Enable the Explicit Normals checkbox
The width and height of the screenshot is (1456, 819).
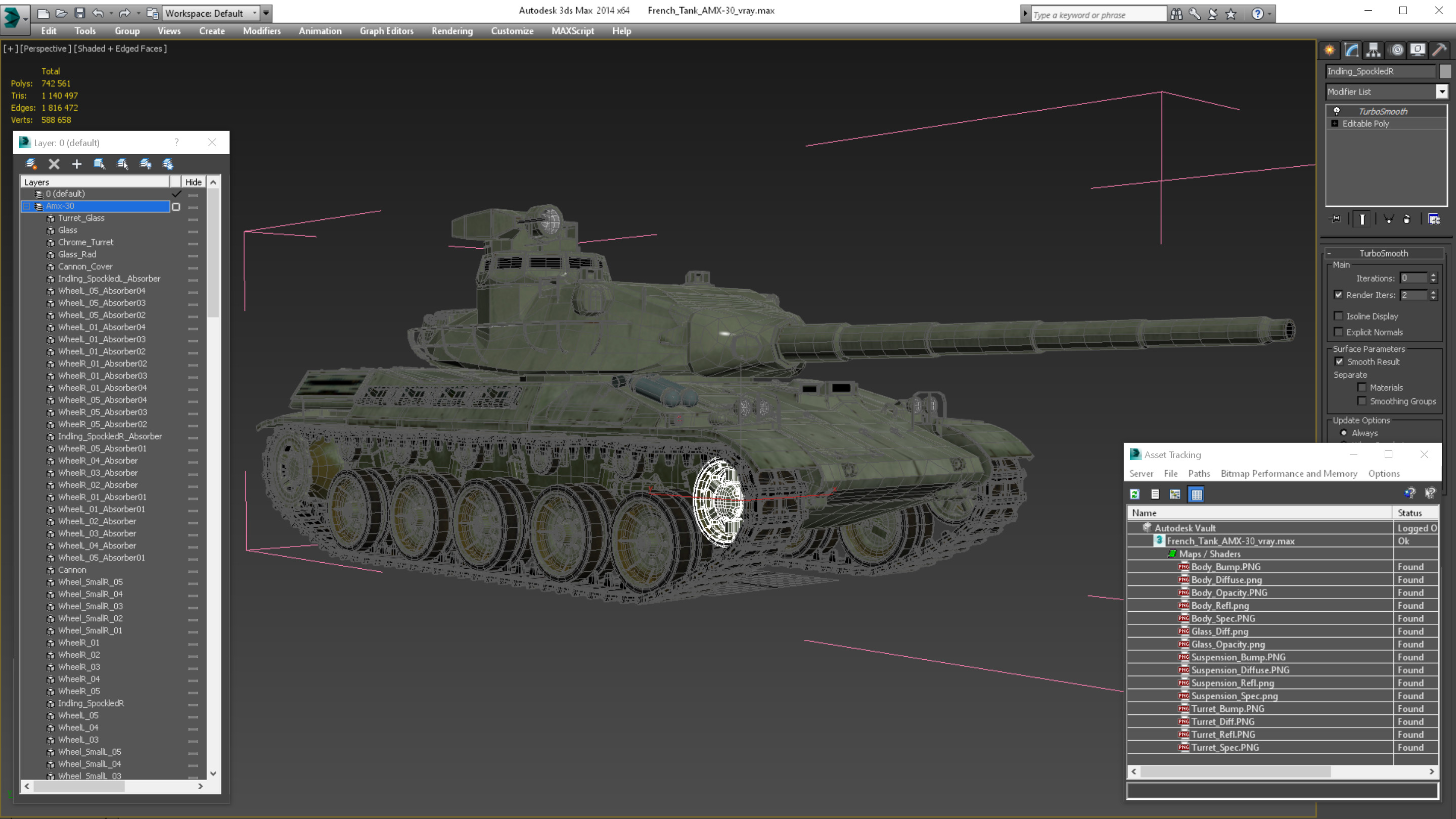(x=1338, y=332)
